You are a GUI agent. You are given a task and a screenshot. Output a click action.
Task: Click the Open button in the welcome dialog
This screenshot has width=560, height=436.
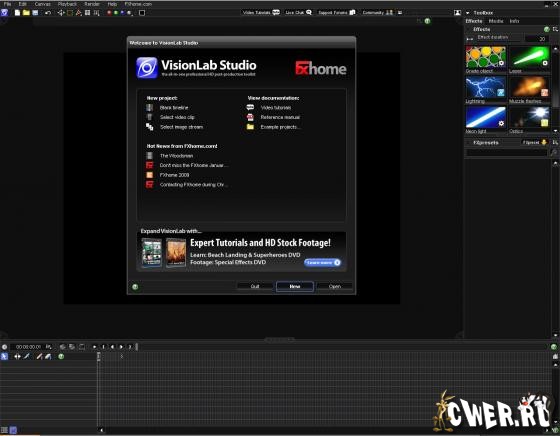click(x=335, y=286)
